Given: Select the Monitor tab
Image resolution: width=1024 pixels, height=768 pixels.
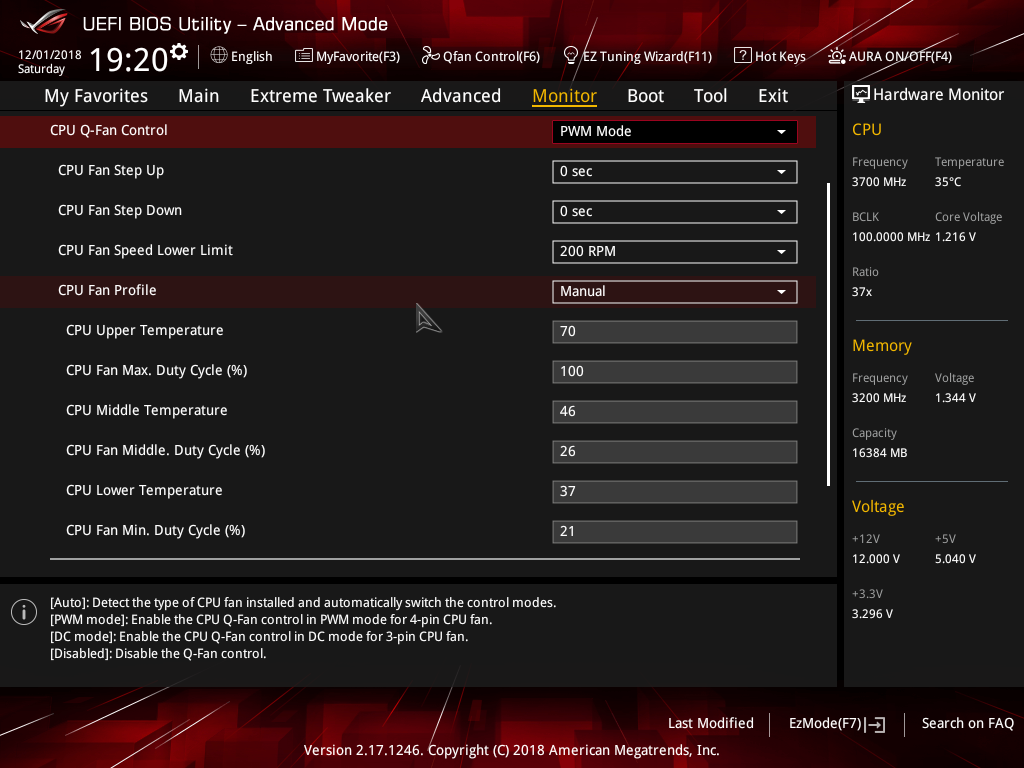Looking at the screenshot, I should tap(564, 96).
